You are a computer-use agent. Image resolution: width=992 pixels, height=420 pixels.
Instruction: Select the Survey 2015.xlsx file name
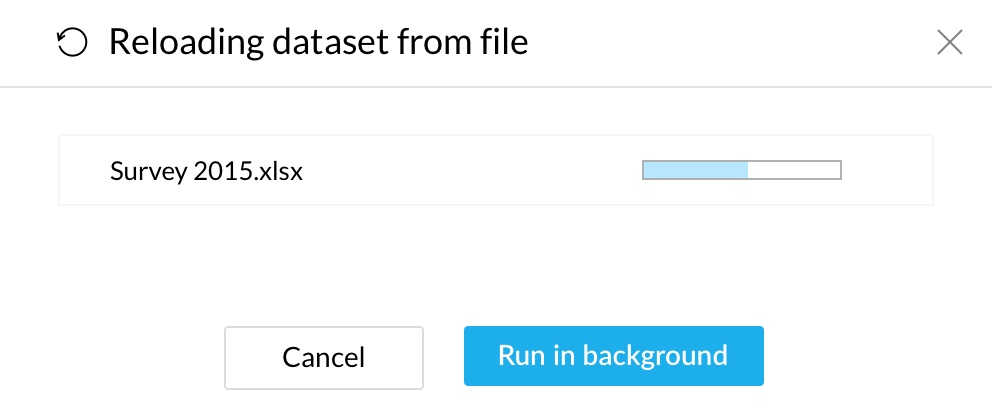pos(206,171)
